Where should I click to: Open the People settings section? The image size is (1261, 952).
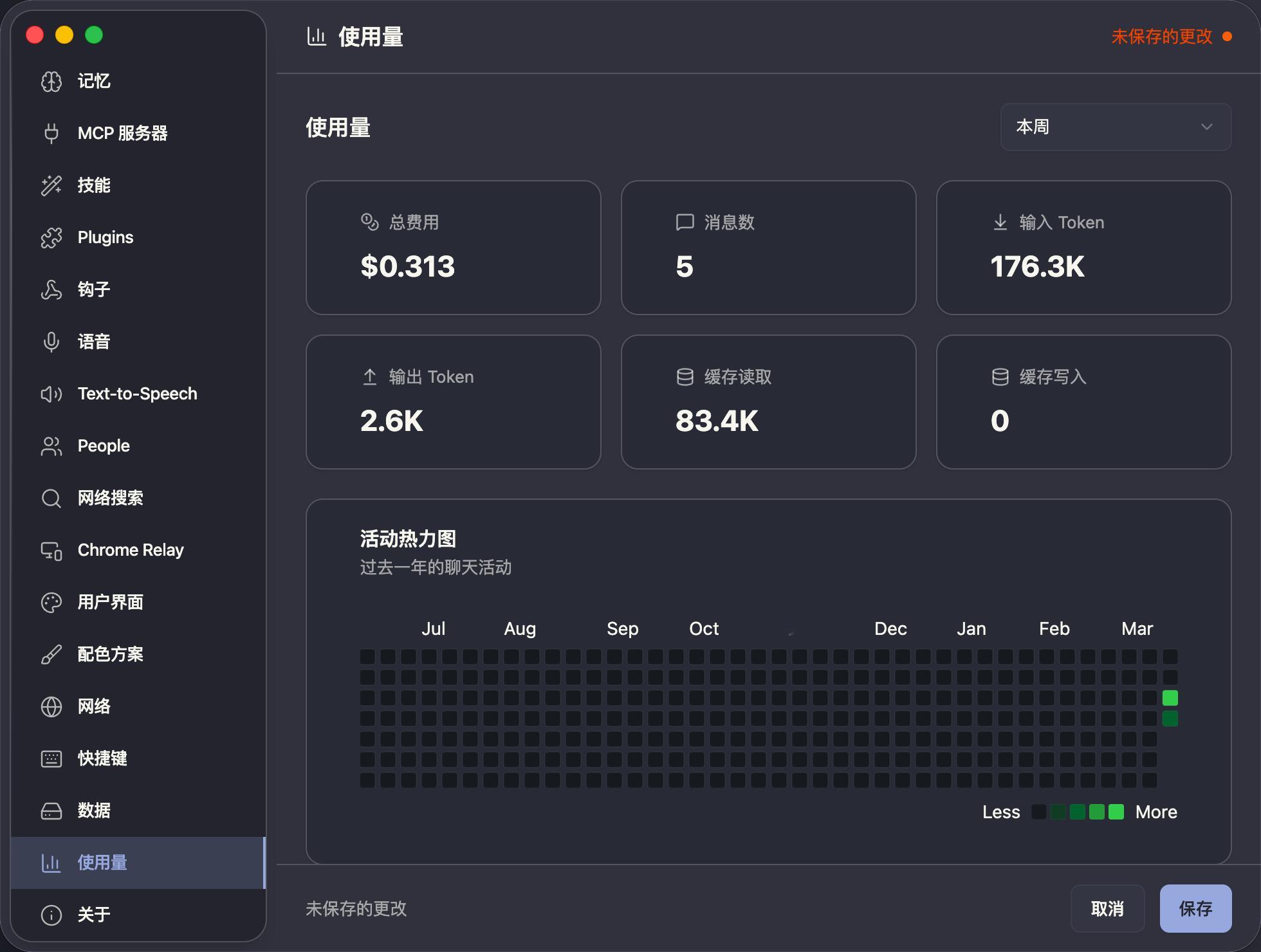[x=104, y=446]
